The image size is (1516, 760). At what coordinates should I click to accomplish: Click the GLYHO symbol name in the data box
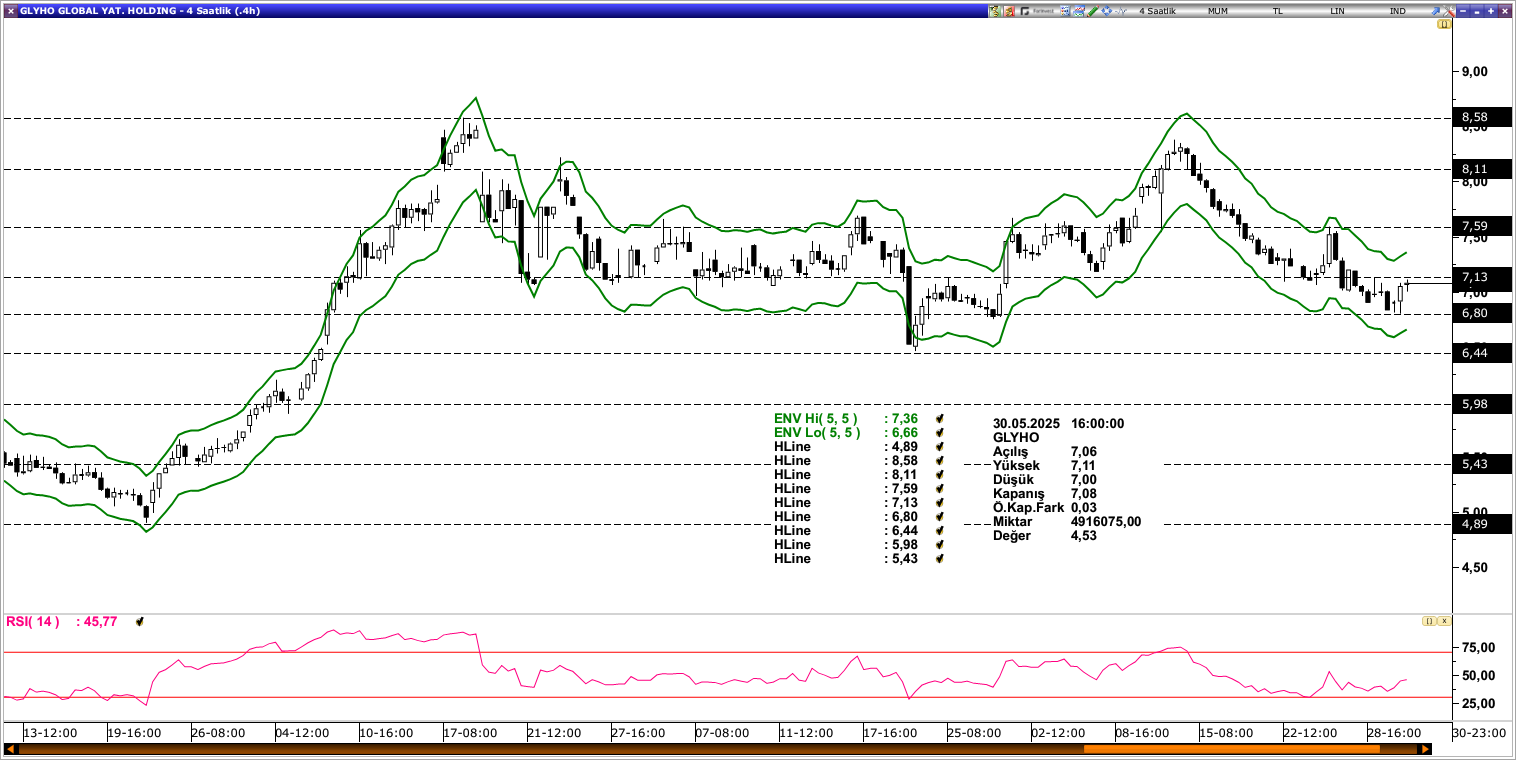1016,438
